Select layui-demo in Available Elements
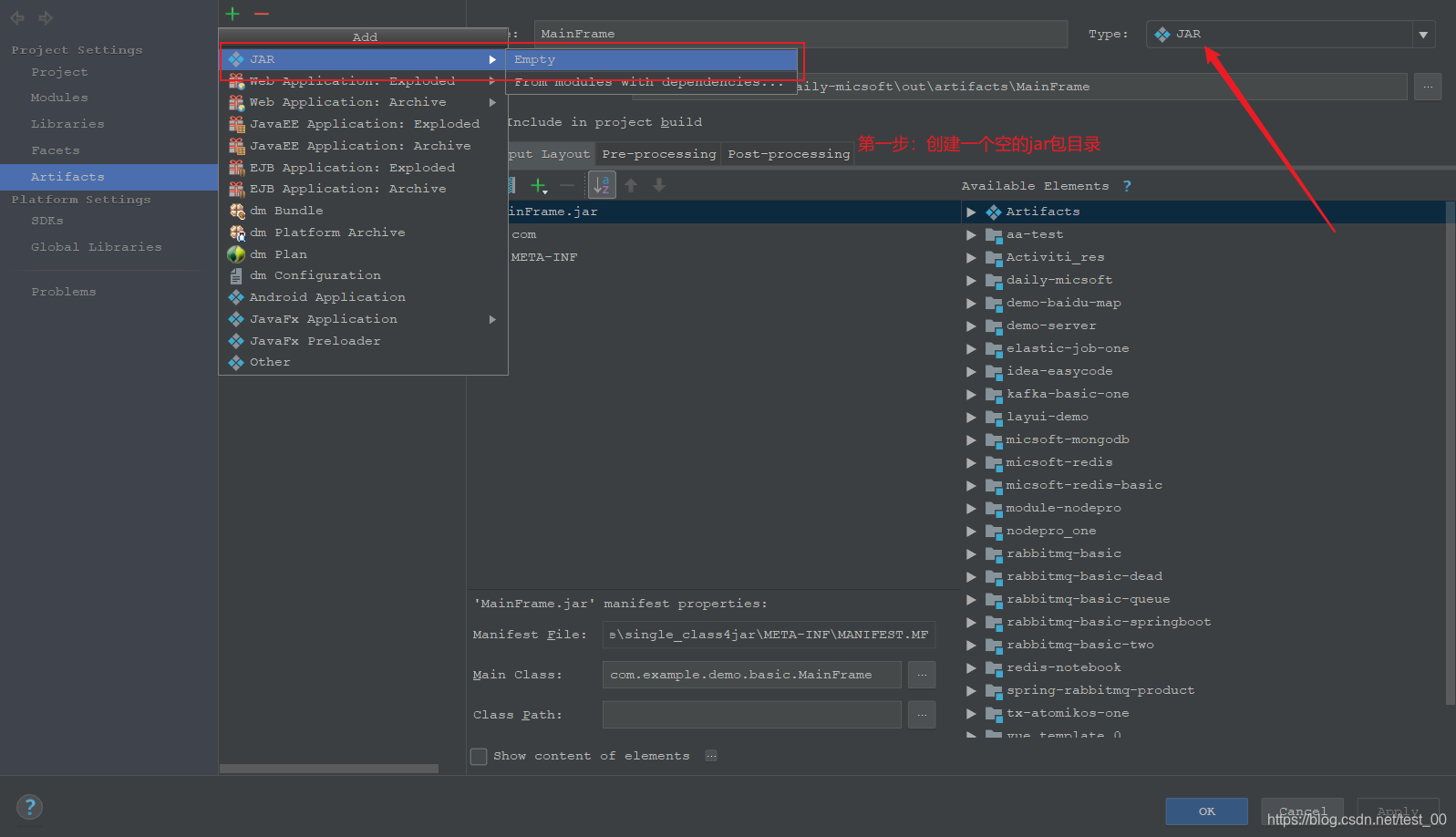This screenshot has width=1456, height=837. tap(1048, 417)
